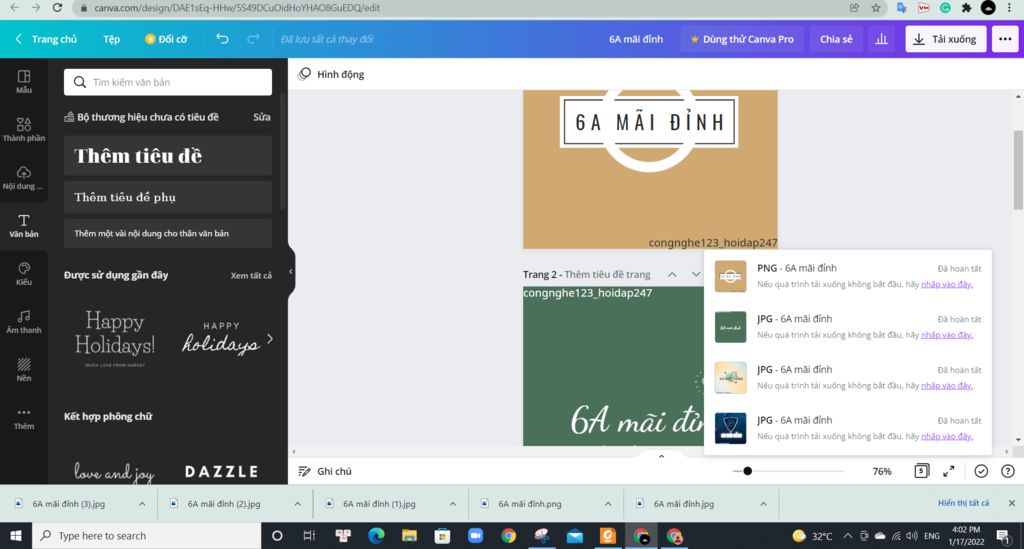Expand the page thumbnails bar chevron

(661, 456)
